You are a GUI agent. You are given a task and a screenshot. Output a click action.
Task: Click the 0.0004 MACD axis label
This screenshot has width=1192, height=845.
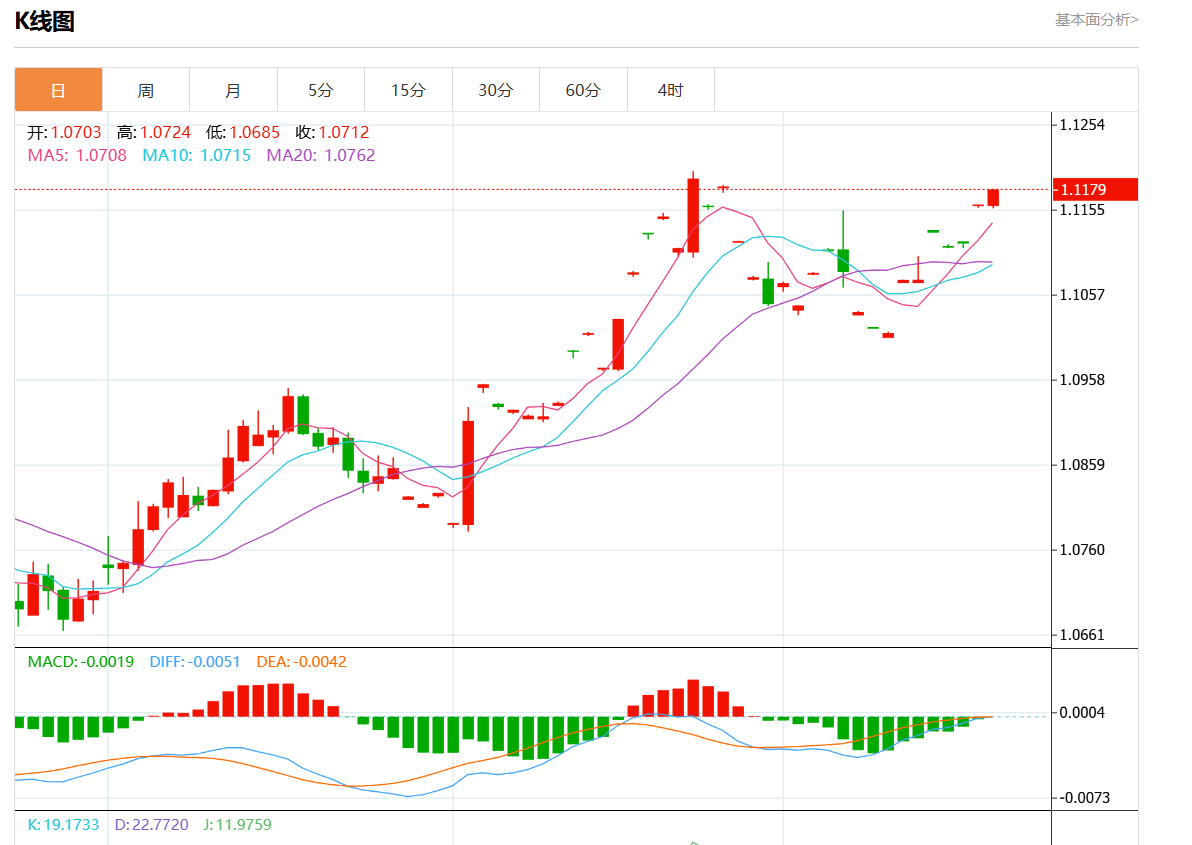coord(1083,713)
